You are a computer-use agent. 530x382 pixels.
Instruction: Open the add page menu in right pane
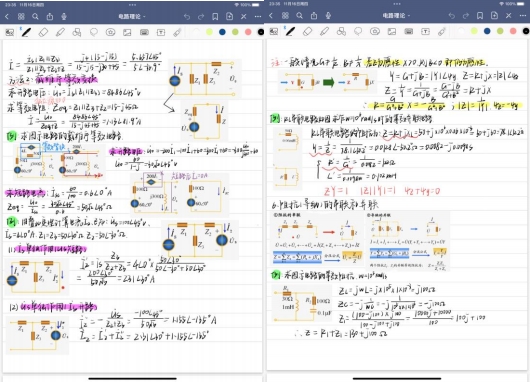point(494,16)
